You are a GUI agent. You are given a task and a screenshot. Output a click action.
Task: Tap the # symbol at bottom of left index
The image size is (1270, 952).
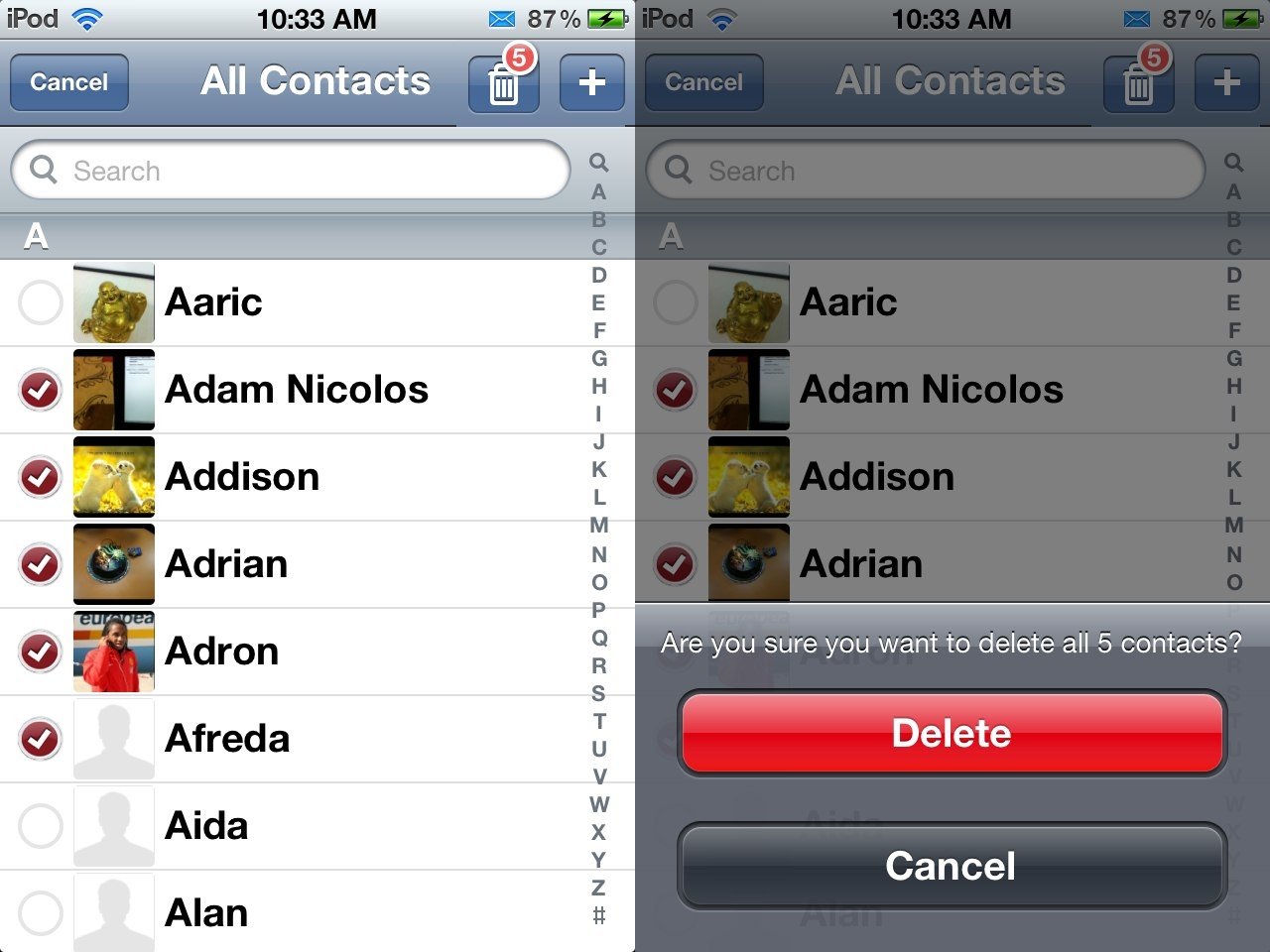point(598,915)
